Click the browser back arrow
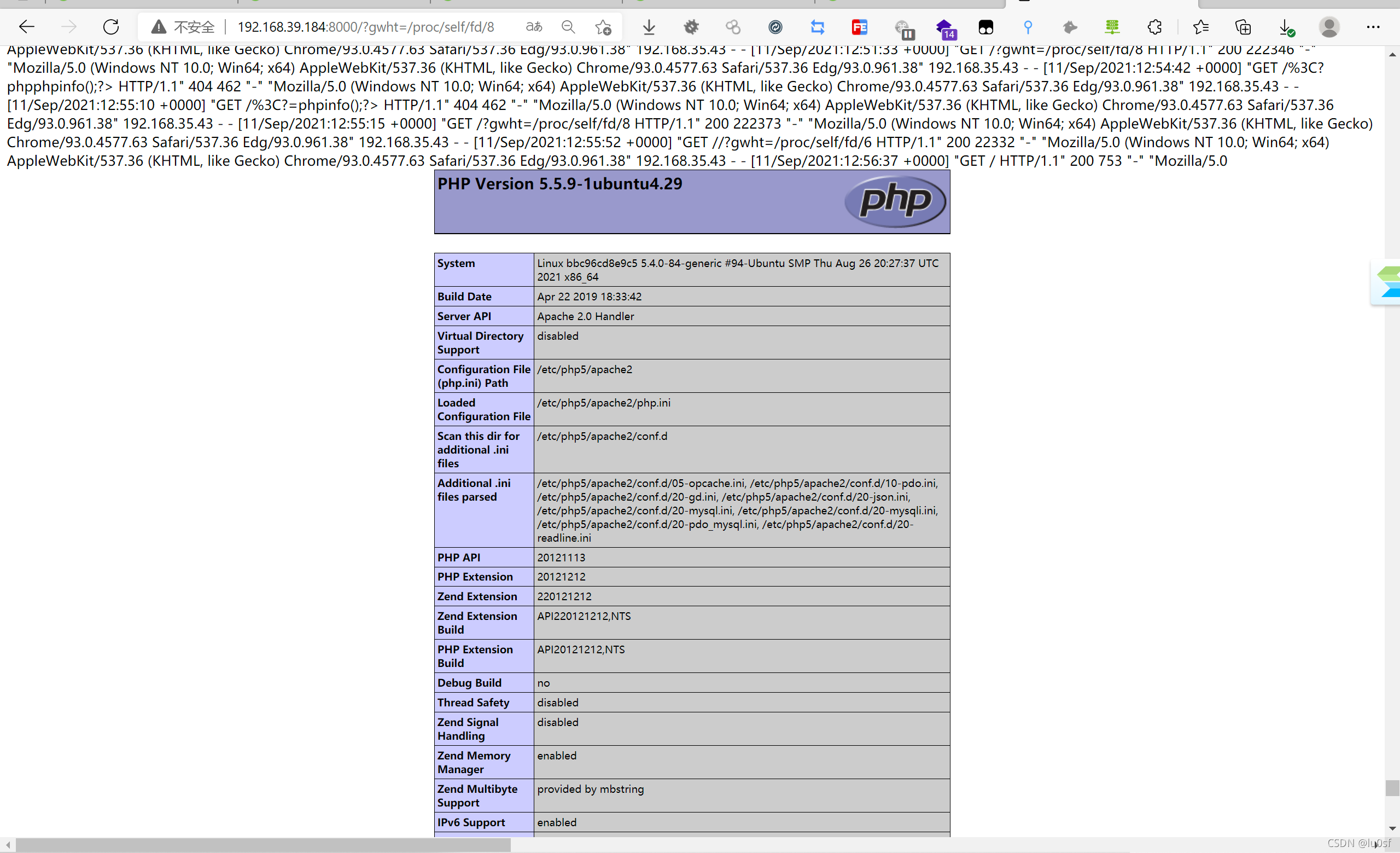The height and width of the screenshot is (853, 1400). point(27,27)
